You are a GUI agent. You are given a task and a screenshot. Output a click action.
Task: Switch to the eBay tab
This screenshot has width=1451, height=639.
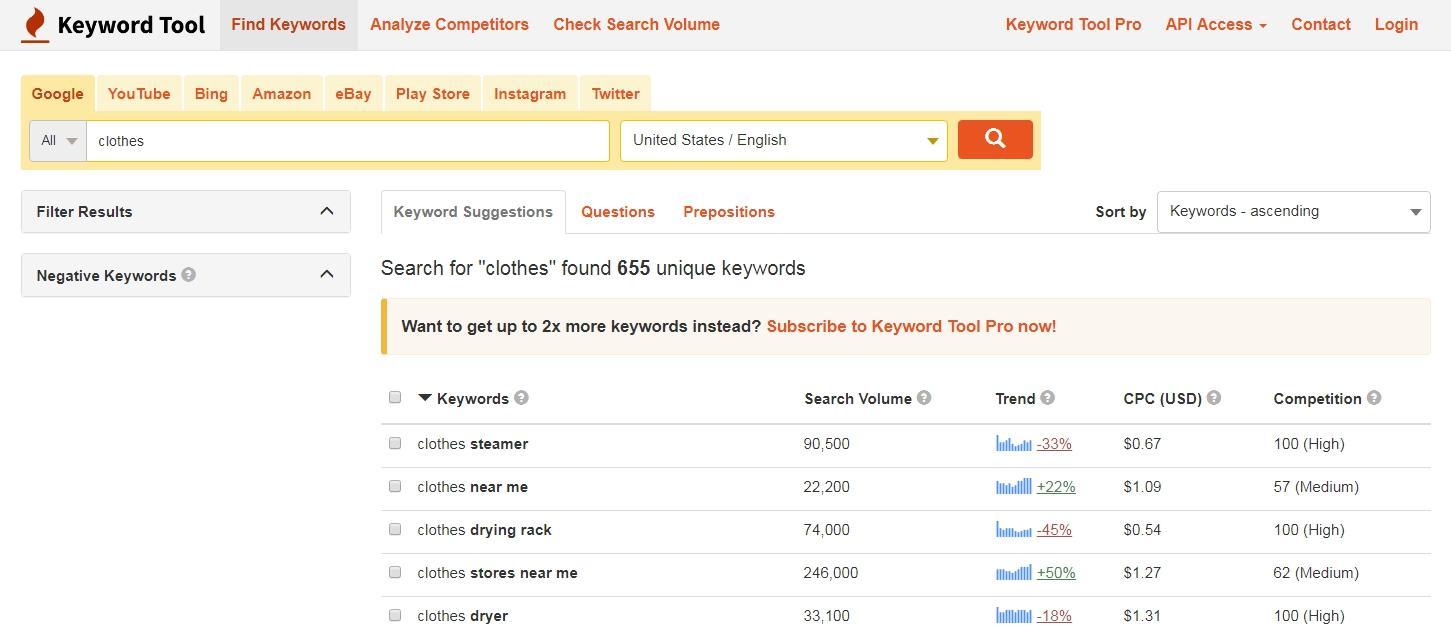click(x=353, y=94)
